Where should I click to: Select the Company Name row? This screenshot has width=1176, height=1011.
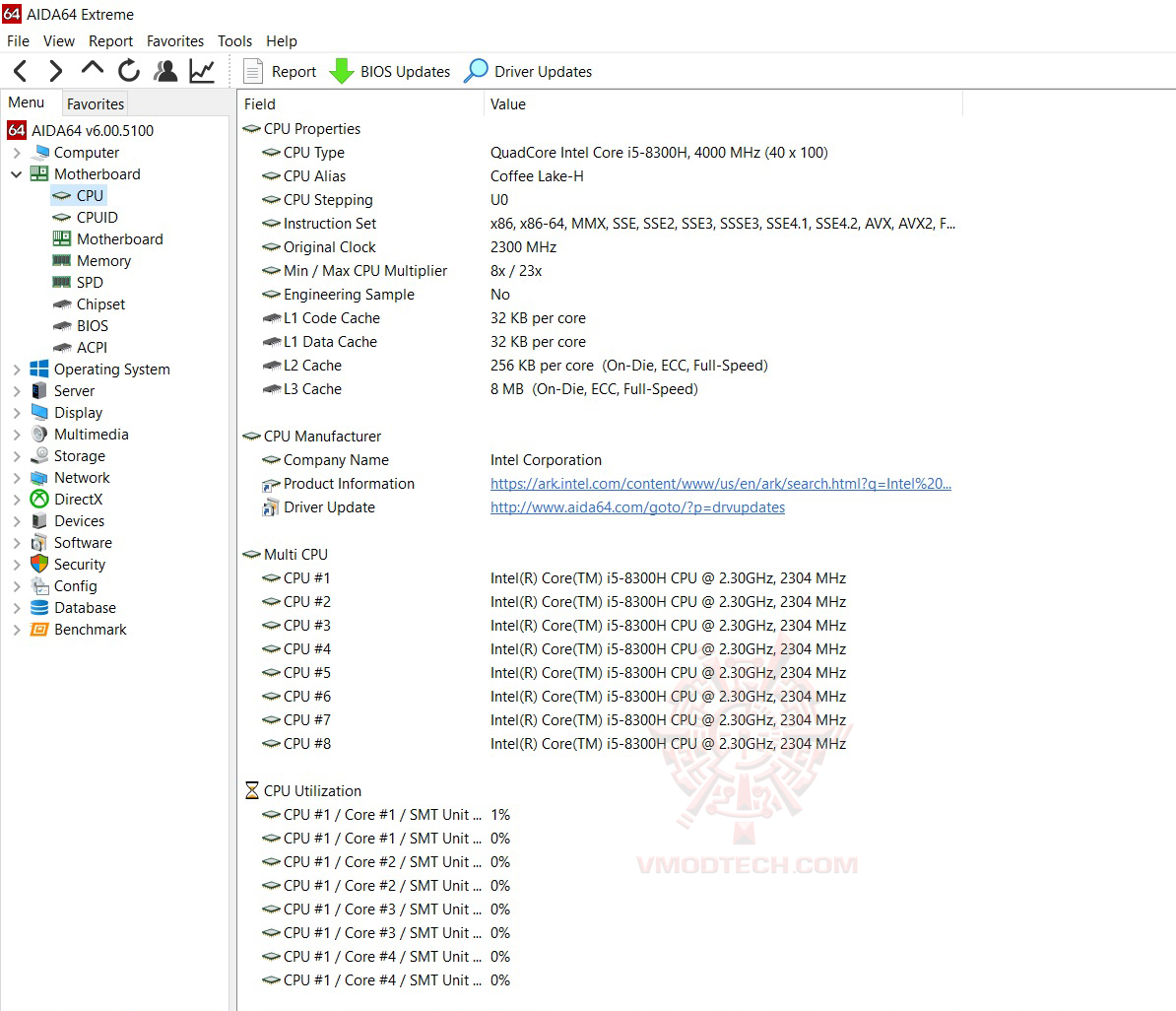[600, 460]
